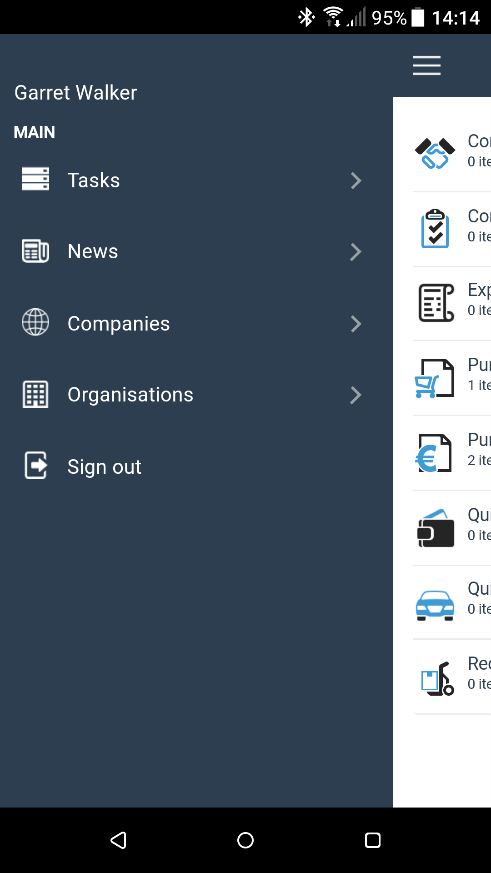Tap the shopping cart document icon
Image resolution: width=491 pixels, height=873 pixels.
pyautogui.click(x=435, y=378)
